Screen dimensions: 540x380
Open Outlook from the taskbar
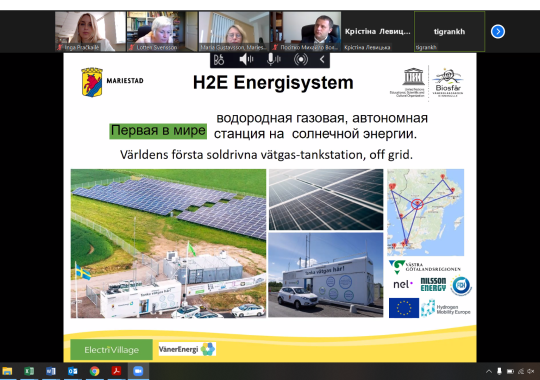73,371
